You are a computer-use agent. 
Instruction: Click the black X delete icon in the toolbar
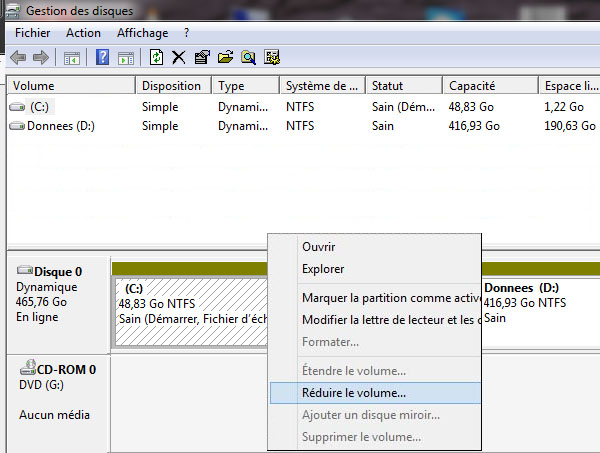179,57
